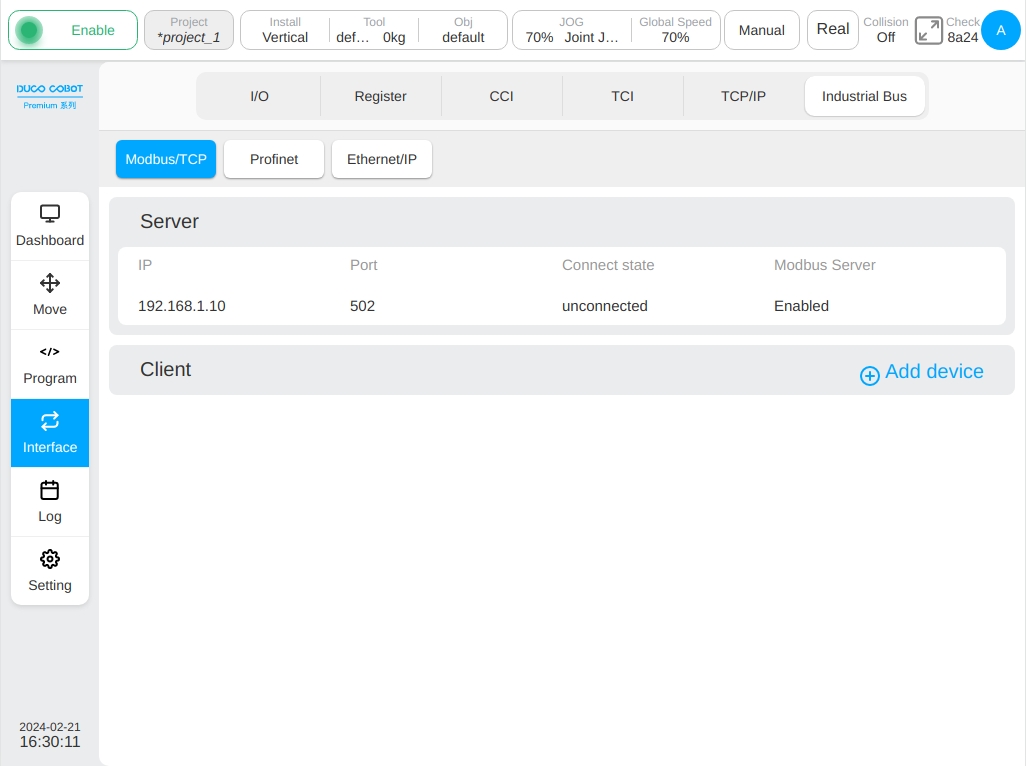The width and height of the screenshot is (1026, 766).
Task: Click the unconnected state value
Action: [x=605, y=306]
